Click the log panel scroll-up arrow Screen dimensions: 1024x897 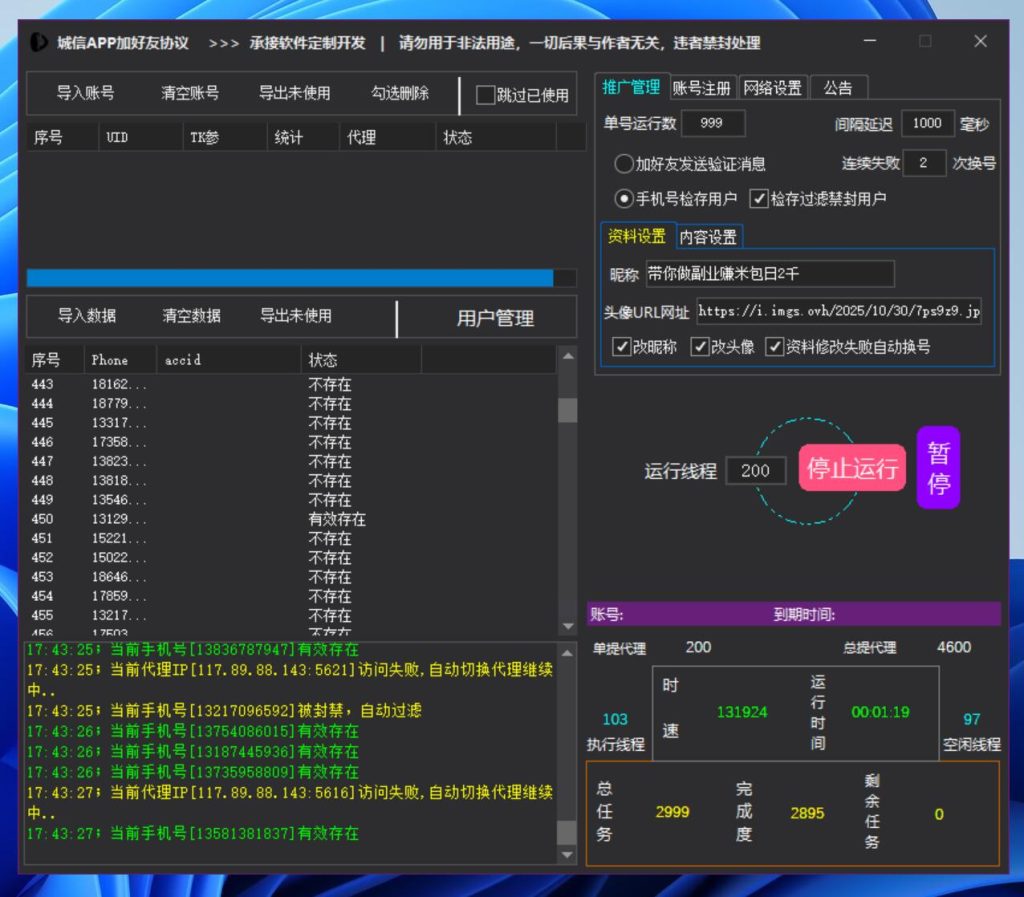pos(567,652)
